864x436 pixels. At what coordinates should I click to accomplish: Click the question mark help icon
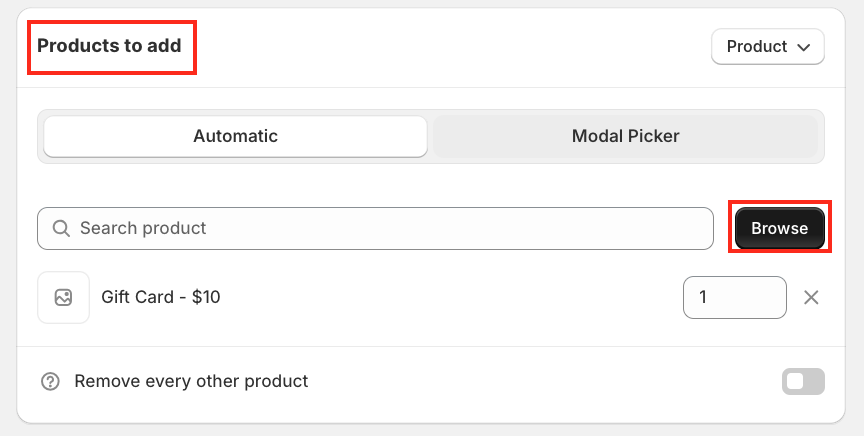coord(50,382)
